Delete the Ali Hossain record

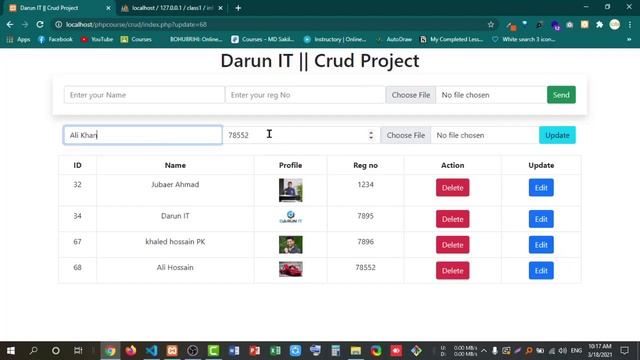[x=452, y=271]
